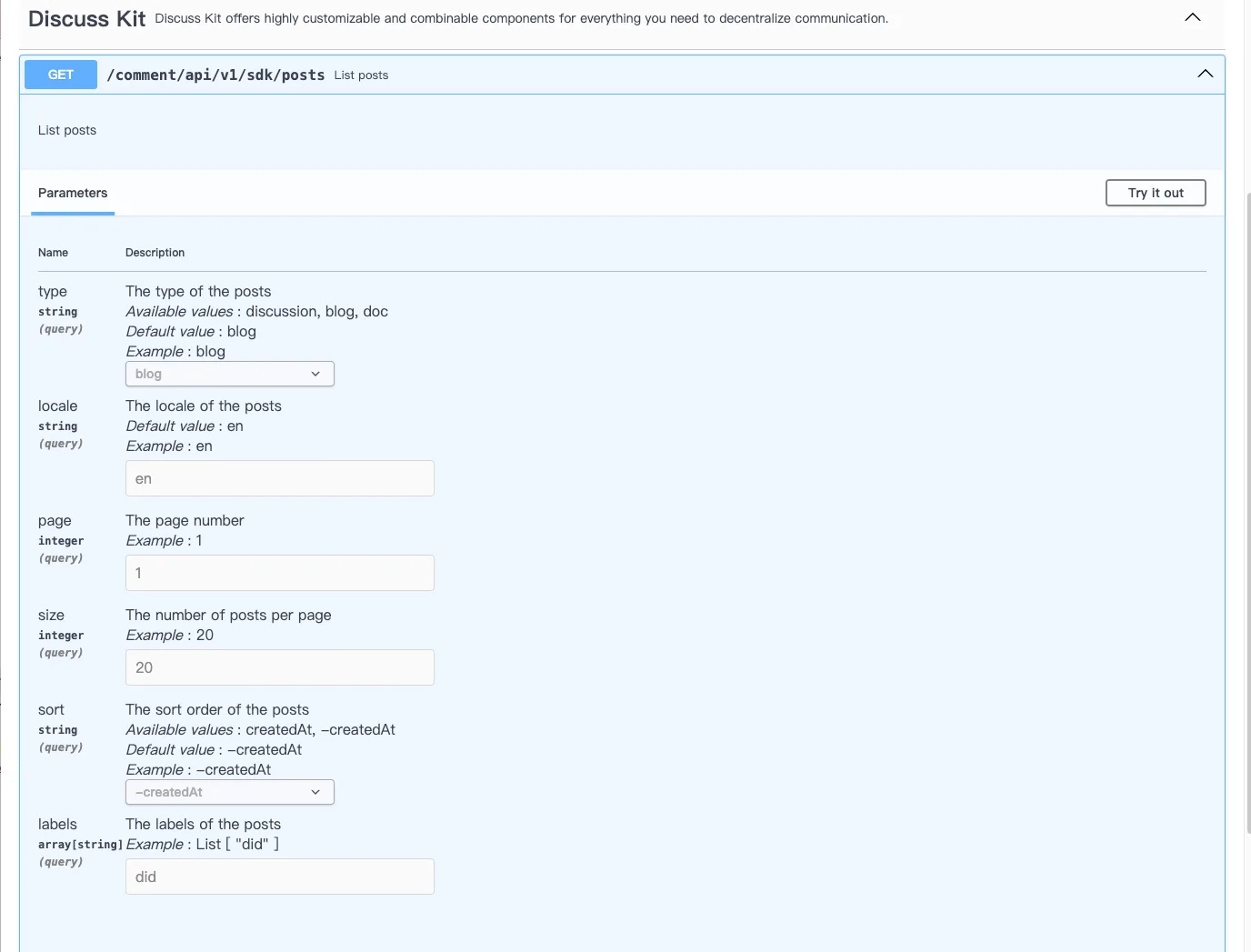The image size is (1251, 952).
Task: Click the 'Description' column header
Action: pyautogui.click(x=155, y=253)
